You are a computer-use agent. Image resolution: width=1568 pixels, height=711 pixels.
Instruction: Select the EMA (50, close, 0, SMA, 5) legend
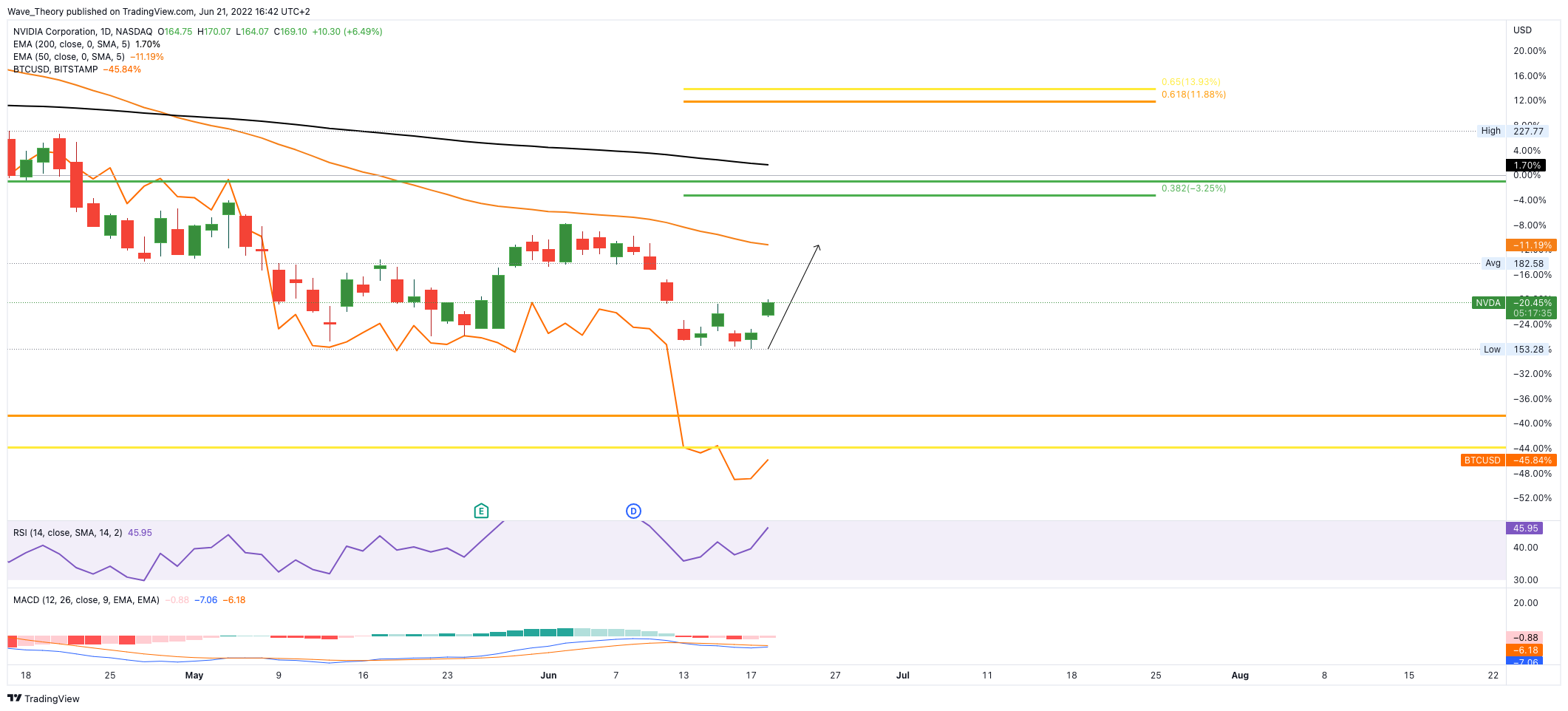[69, 57]
